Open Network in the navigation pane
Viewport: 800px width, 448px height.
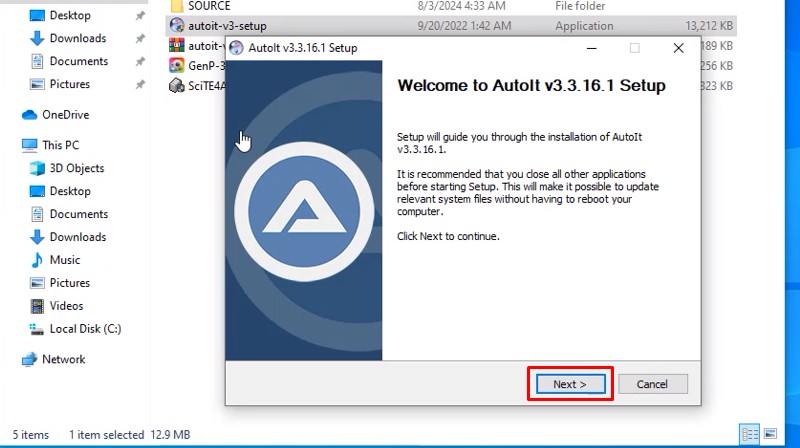63,359
